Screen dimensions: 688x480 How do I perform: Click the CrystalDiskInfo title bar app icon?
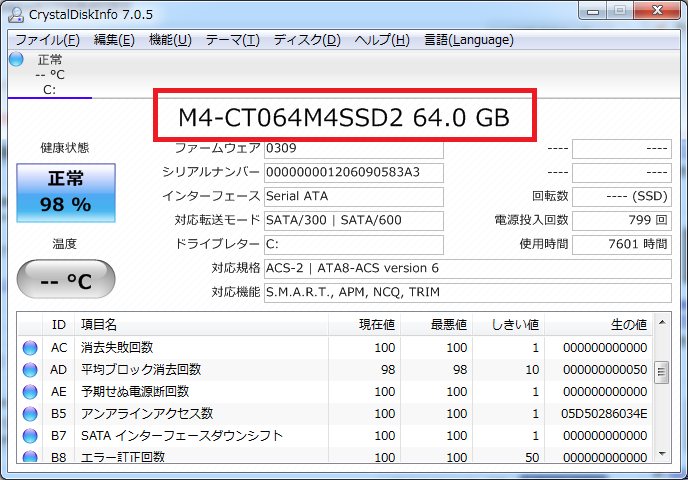click(x=16, y=14)
